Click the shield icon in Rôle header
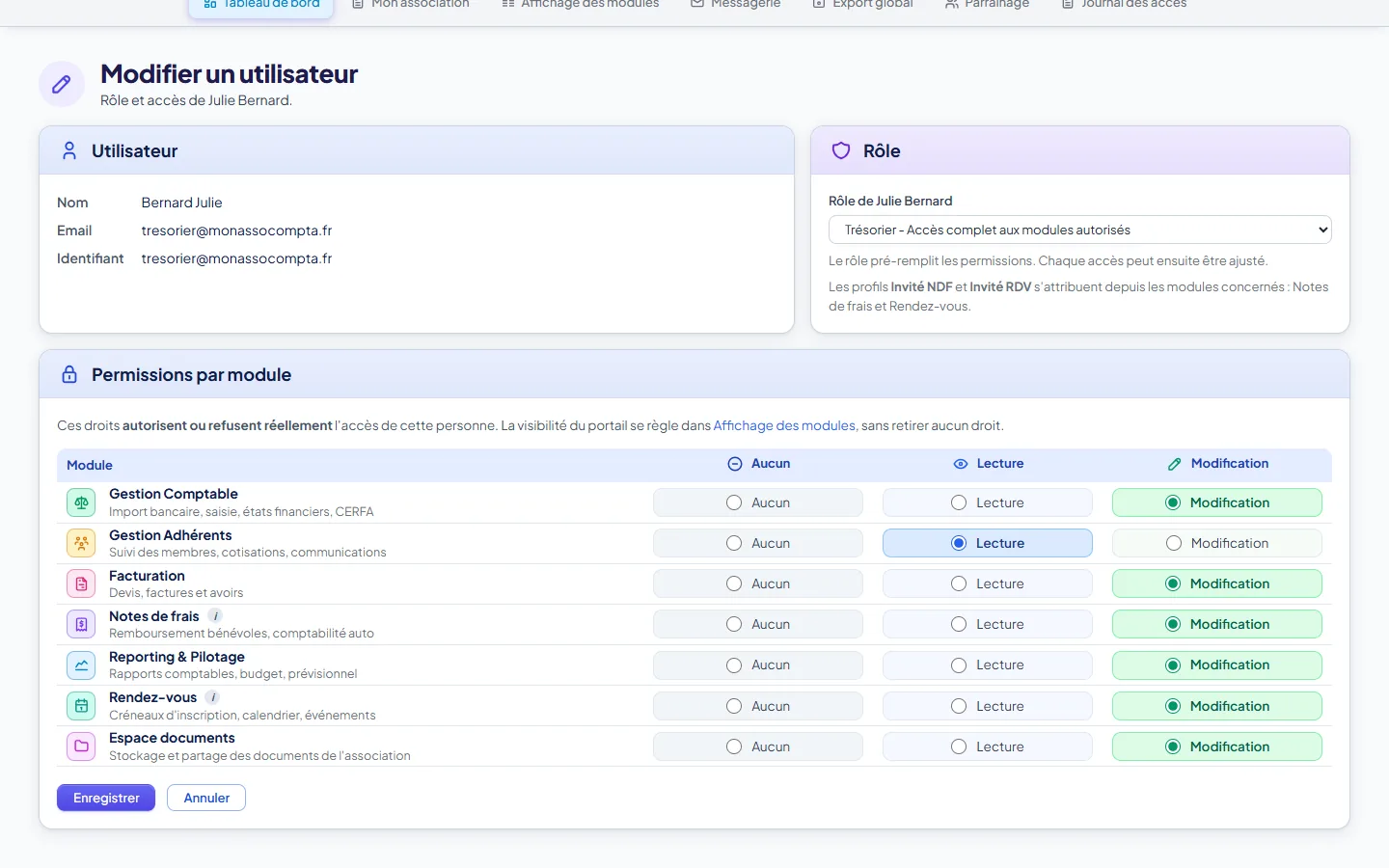1389x868 pixels. pyautogui.click(x=841, y=150)
